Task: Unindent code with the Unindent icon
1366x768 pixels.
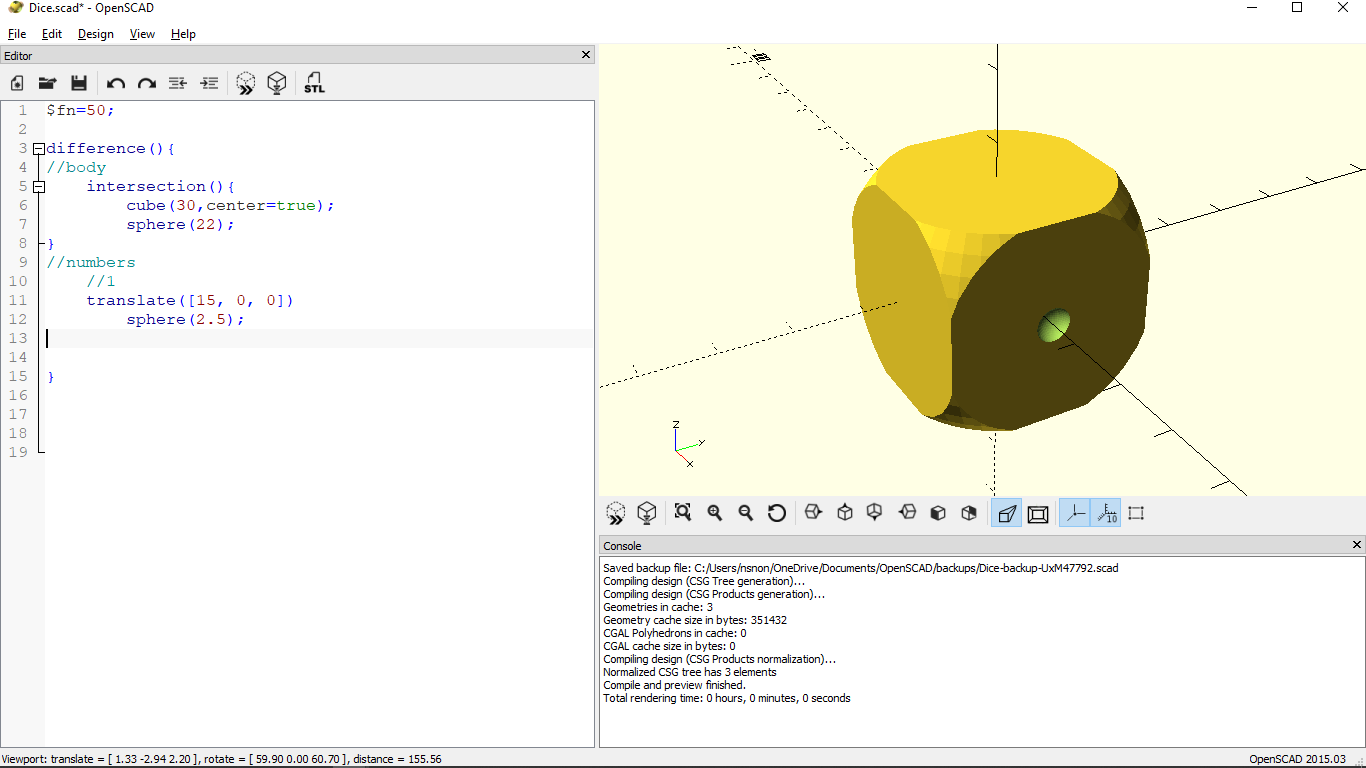Action: click(x=178, y=83)
